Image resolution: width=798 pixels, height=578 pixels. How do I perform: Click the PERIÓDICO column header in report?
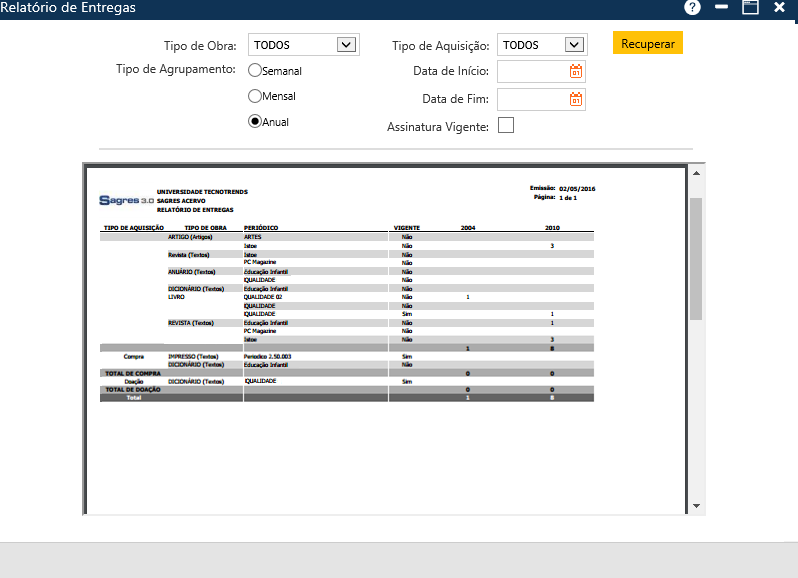(x=261, y=228)
